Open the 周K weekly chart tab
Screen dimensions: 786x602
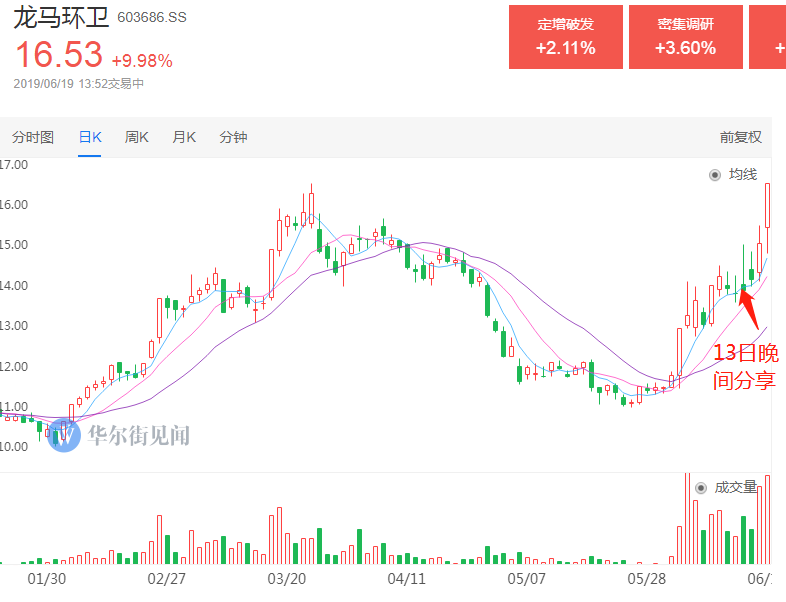click(x=137, y=137)
